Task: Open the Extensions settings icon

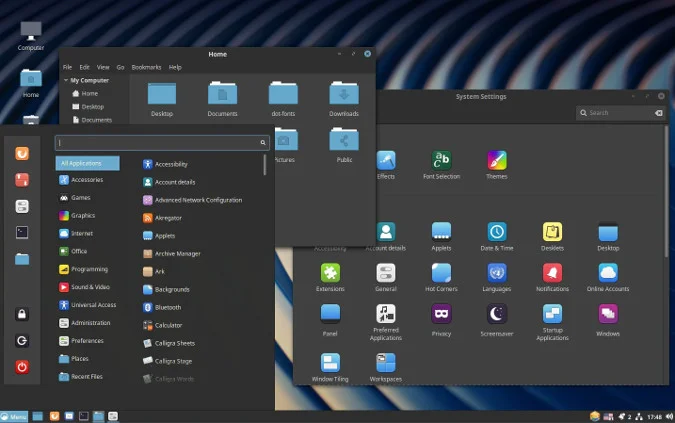Action: (x=330, y=273)
